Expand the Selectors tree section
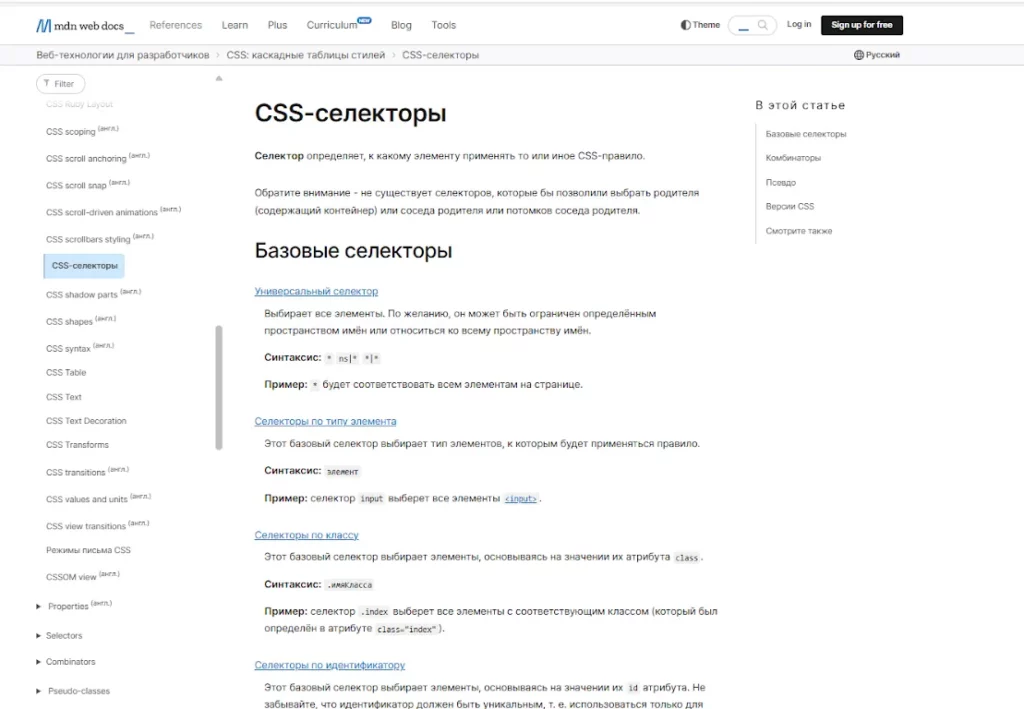This screenshot has height=709, width=1024. click(39, 635)
